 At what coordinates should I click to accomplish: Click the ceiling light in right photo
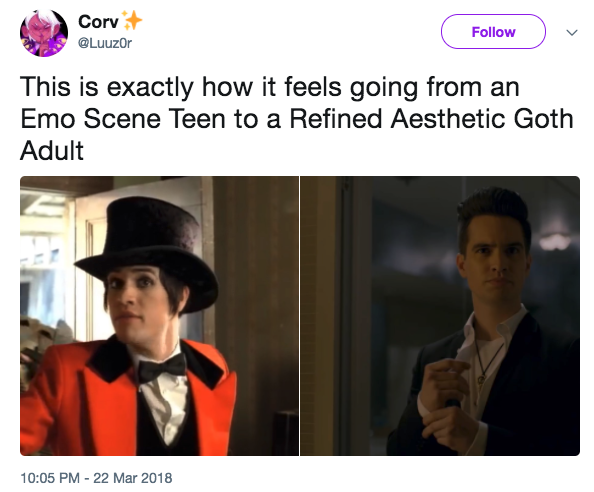[x=555, y=242]
